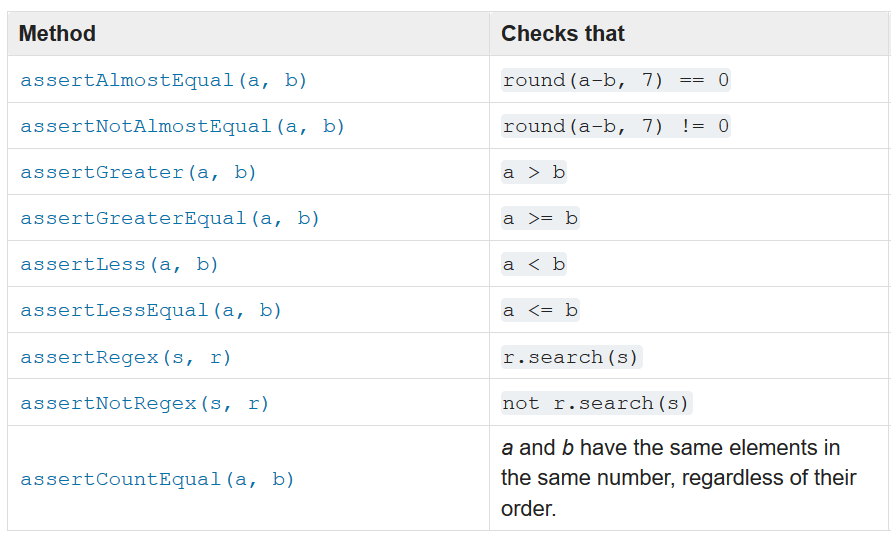The image size is (891, 540).
Task: Open the assertAlmostEqual(a, b) method link
Action: tap(164, 80)
